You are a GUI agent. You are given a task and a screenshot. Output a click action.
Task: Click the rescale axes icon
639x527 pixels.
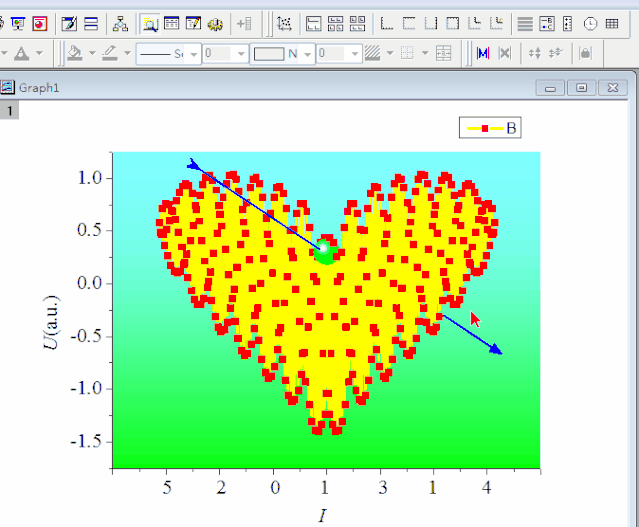tap(284, 23)
